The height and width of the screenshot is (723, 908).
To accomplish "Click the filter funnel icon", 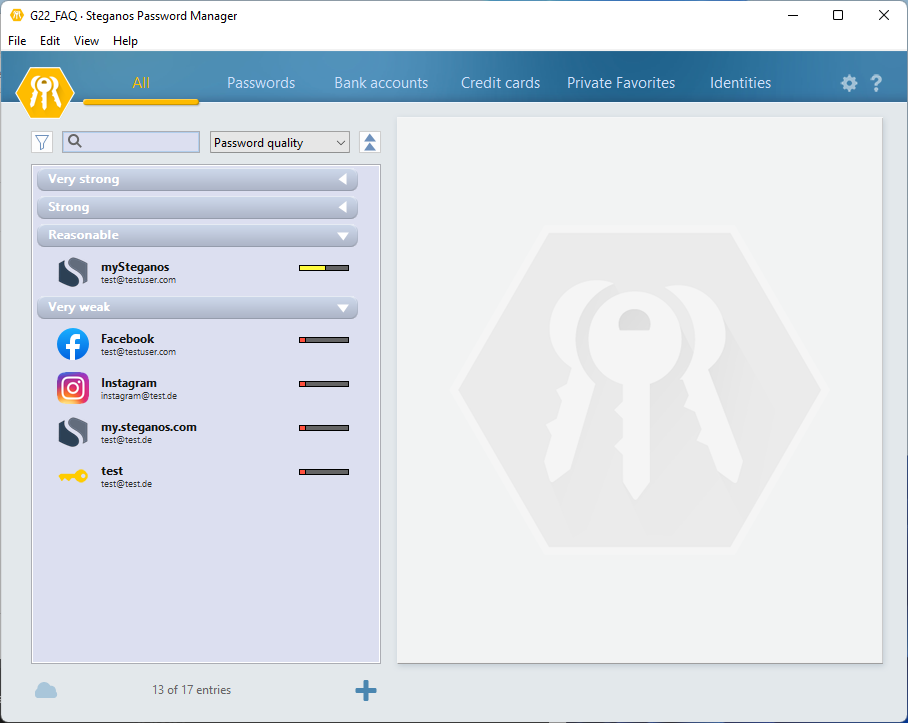I will pyautogui.click(x=42, y=142).
